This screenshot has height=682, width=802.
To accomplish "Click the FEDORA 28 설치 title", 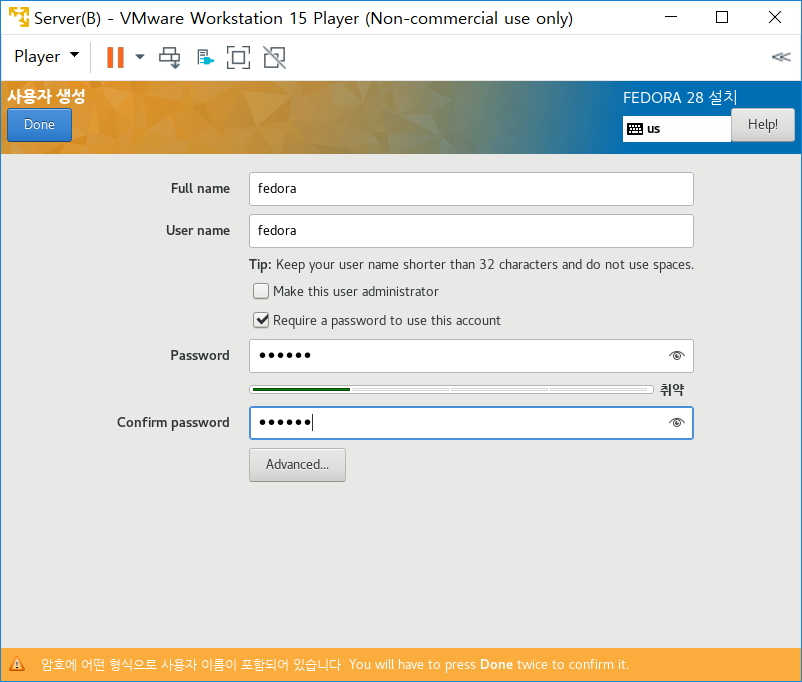I will click(680, 97).
